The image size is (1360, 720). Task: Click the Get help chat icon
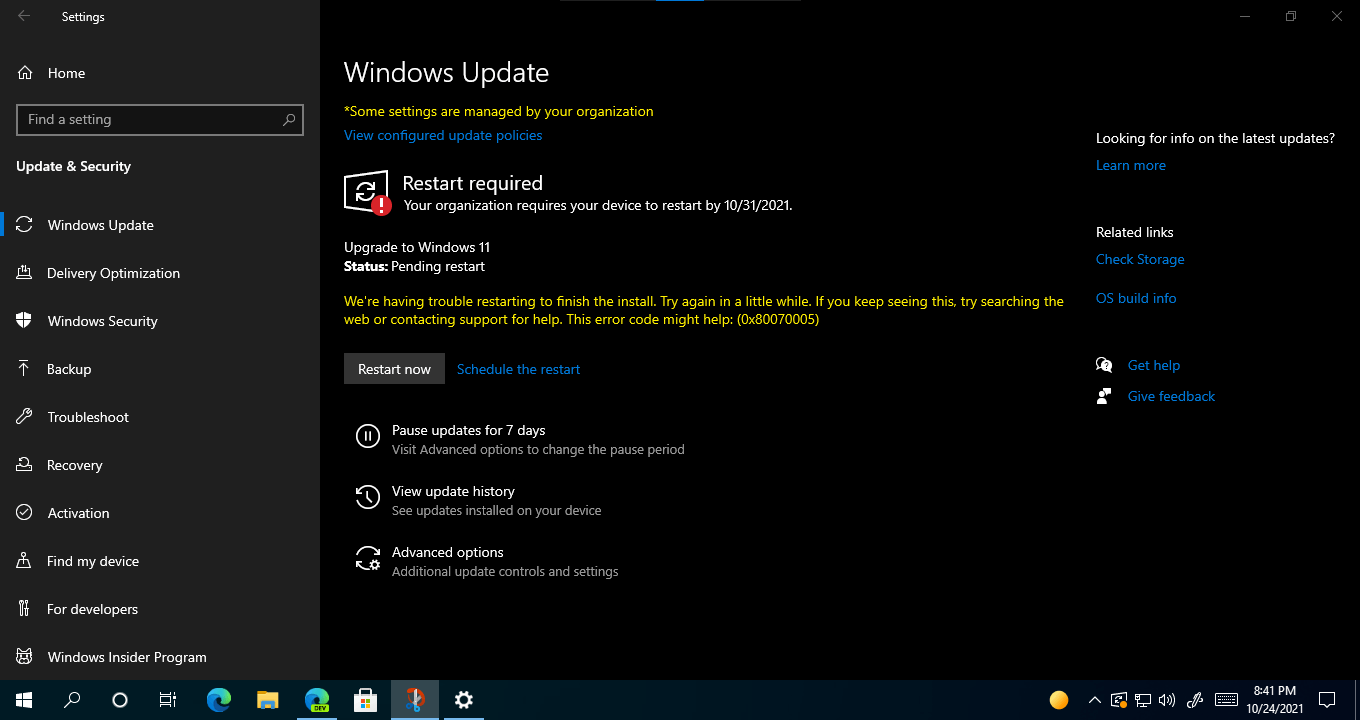pos(1104,365)
